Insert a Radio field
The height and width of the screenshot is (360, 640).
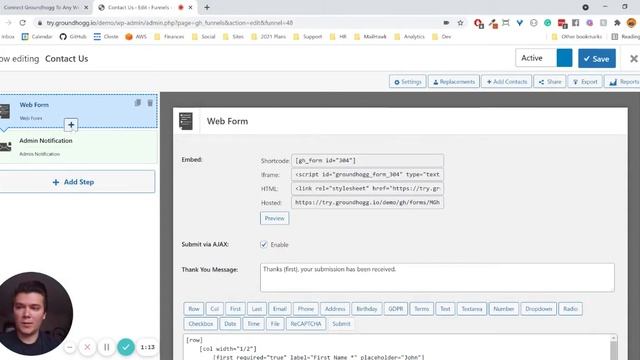pos(570,309)
